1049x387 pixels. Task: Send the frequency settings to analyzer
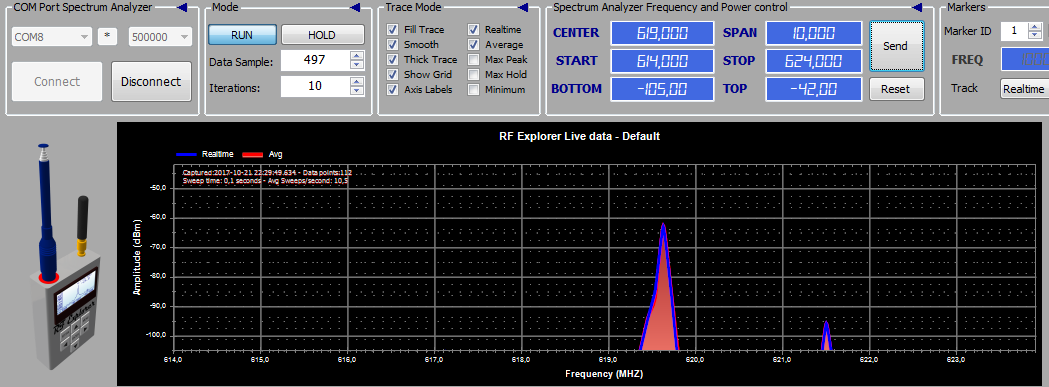click(896, 46)
